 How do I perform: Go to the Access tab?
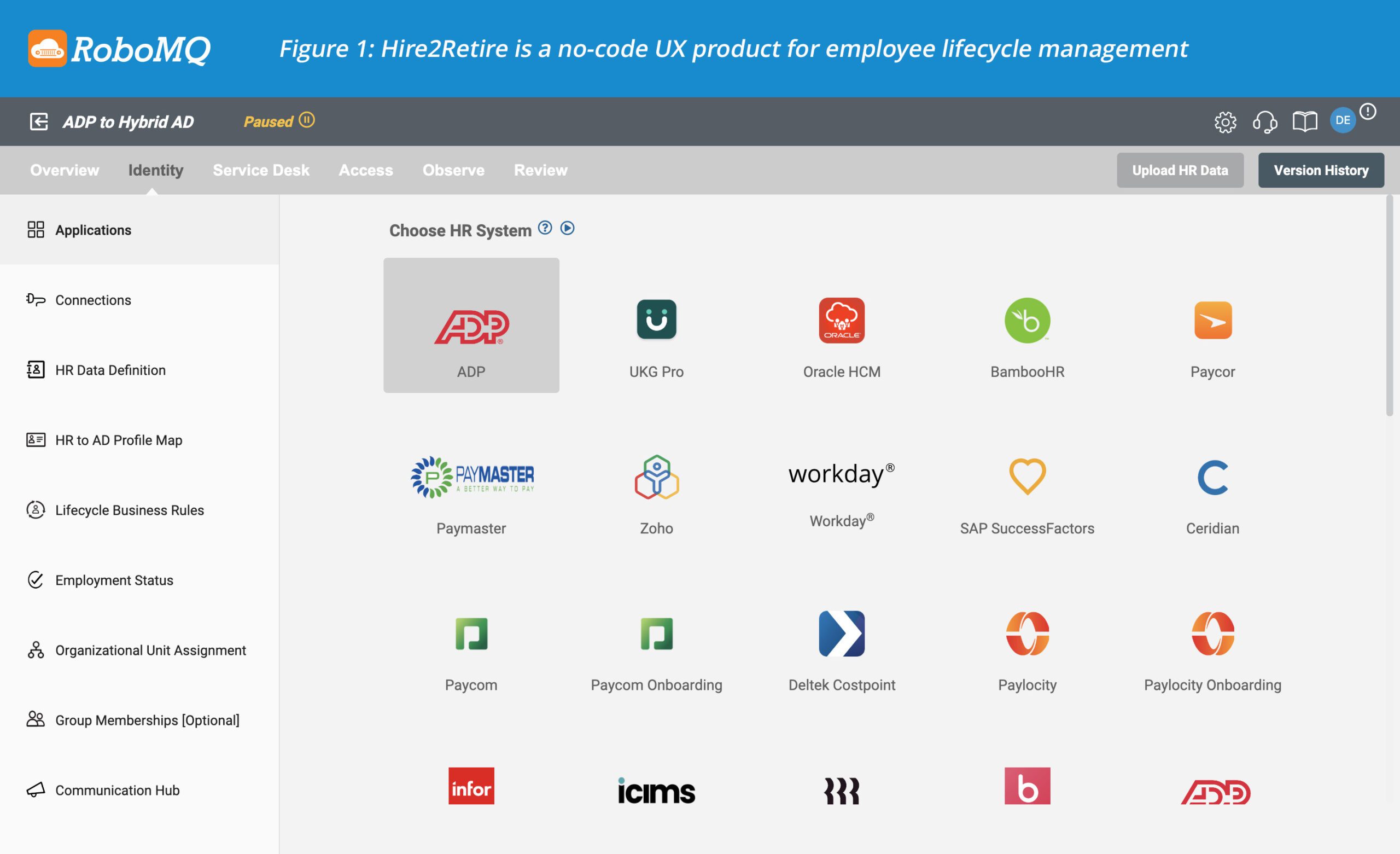pyautogui.click(x=366, y=170)
